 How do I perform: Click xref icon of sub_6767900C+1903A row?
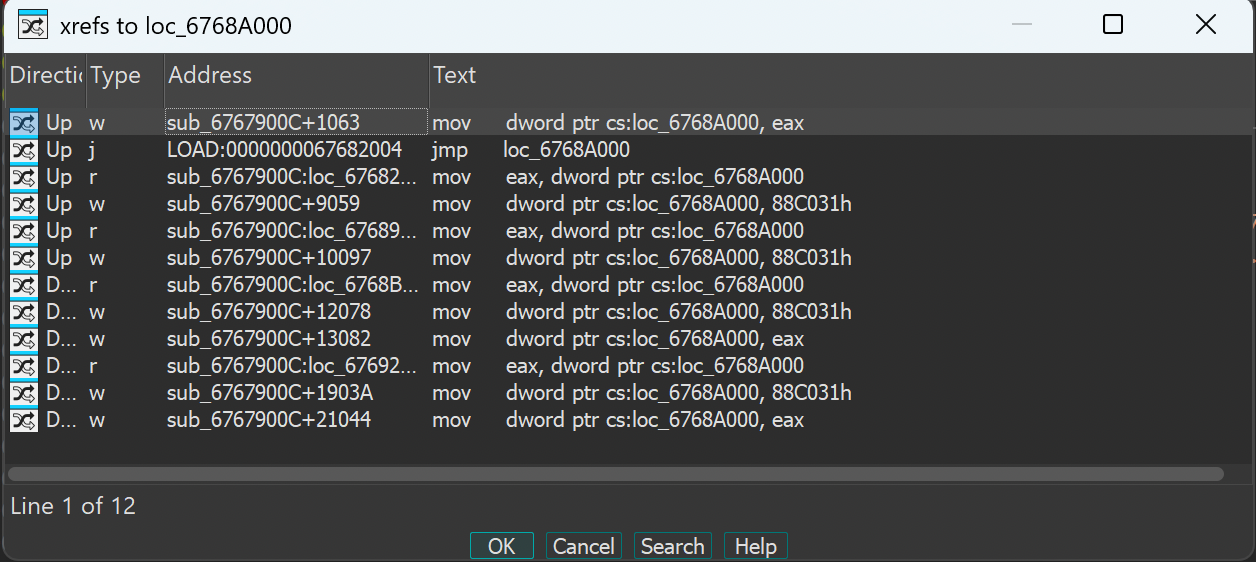[x=24, y=393]
